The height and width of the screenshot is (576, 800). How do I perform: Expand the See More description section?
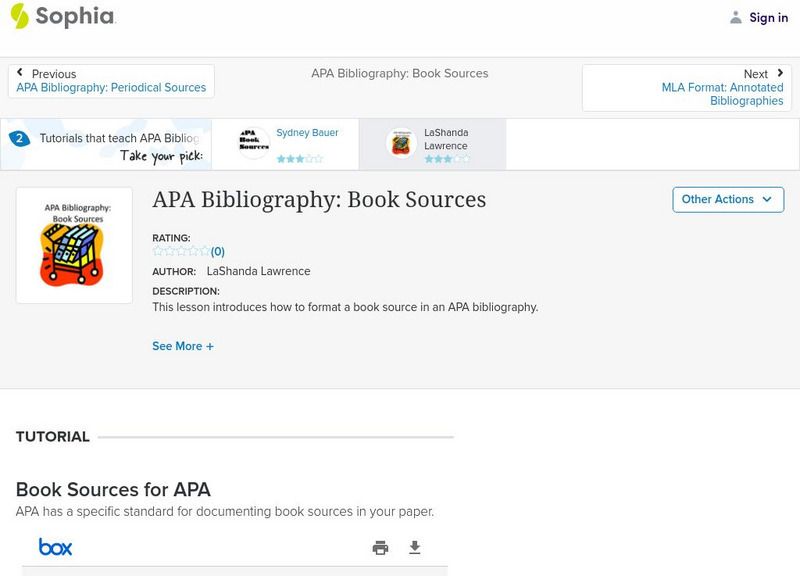point(183,346)
